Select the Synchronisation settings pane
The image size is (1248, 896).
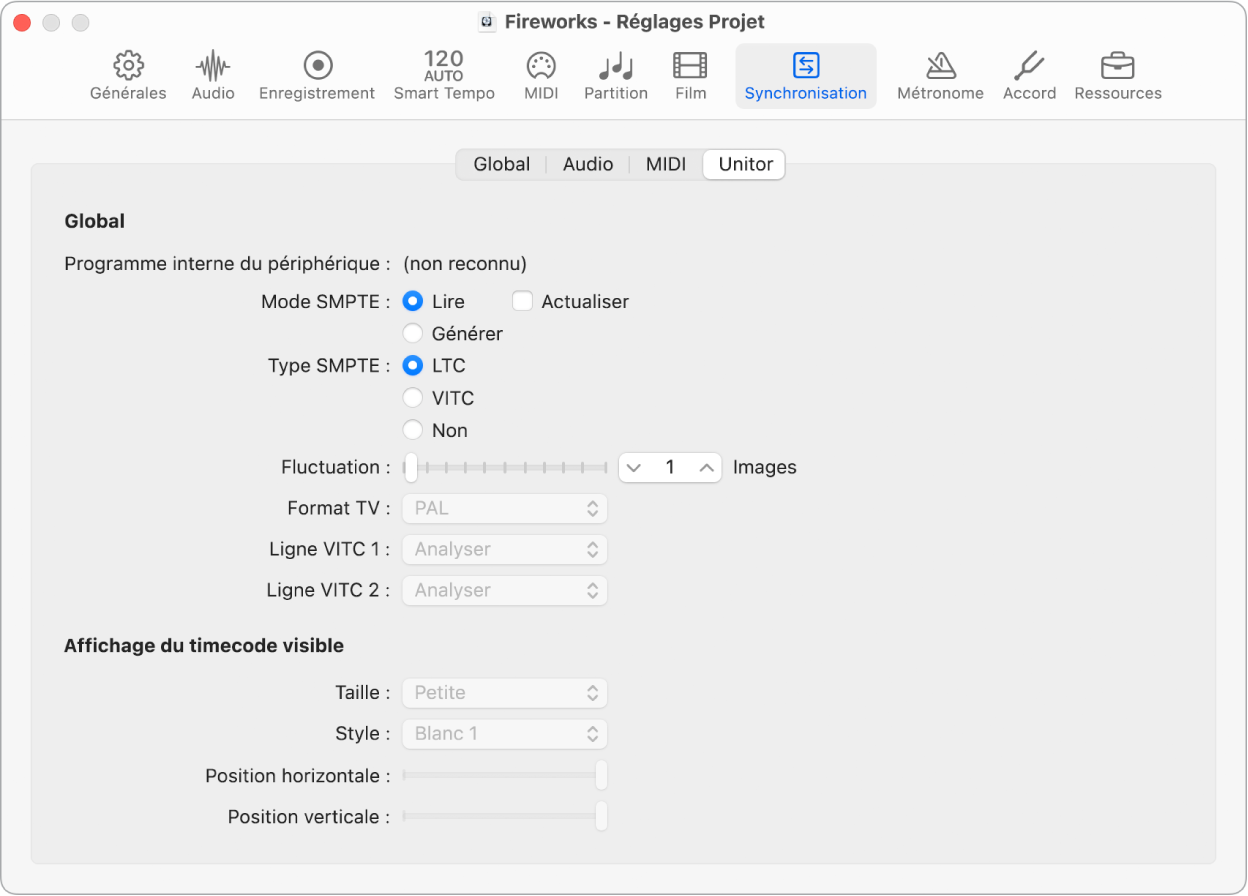pyautogui.click(x=806, y=76)
